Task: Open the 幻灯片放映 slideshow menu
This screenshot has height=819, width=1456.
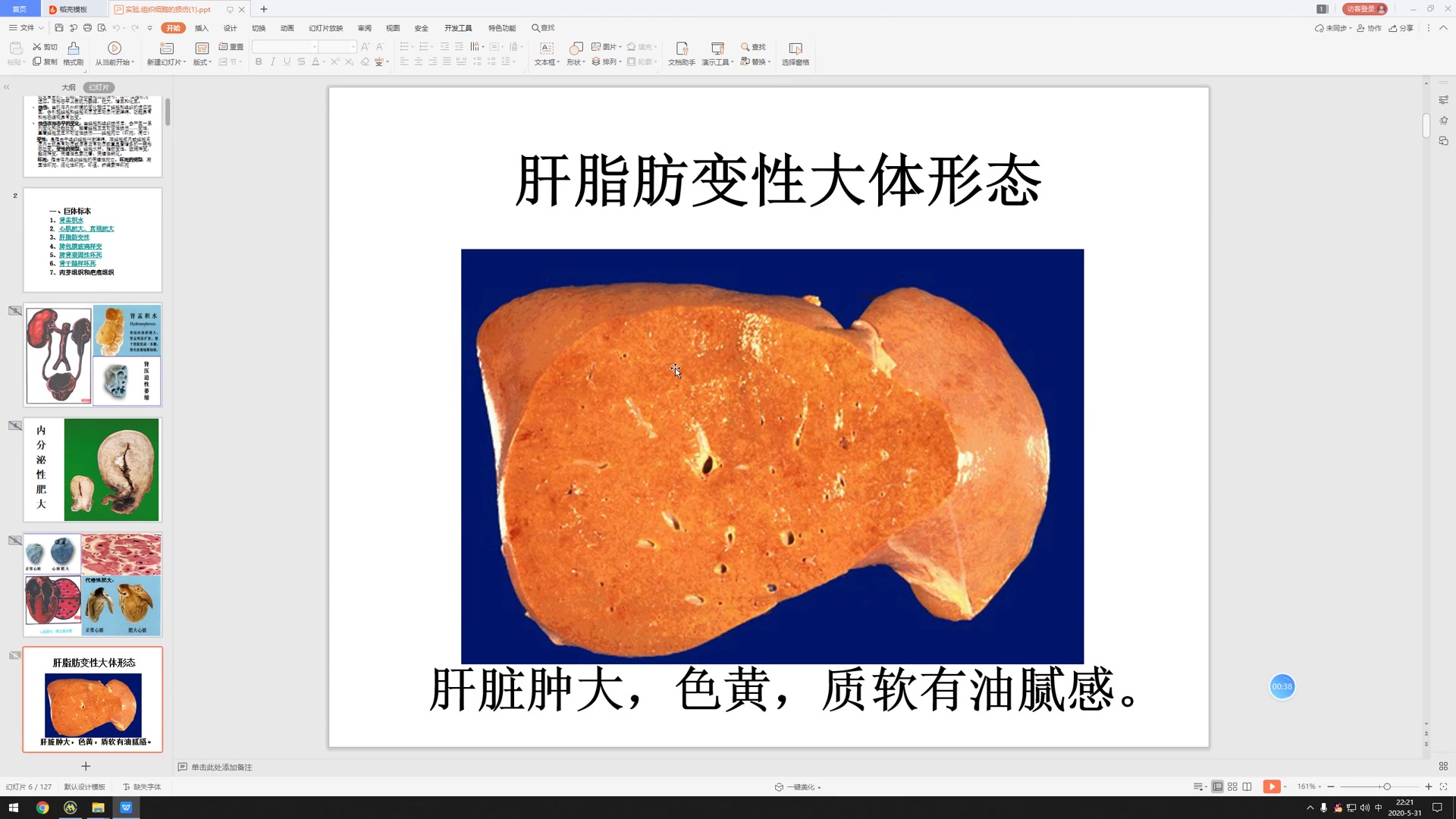Action: point(325,27)
